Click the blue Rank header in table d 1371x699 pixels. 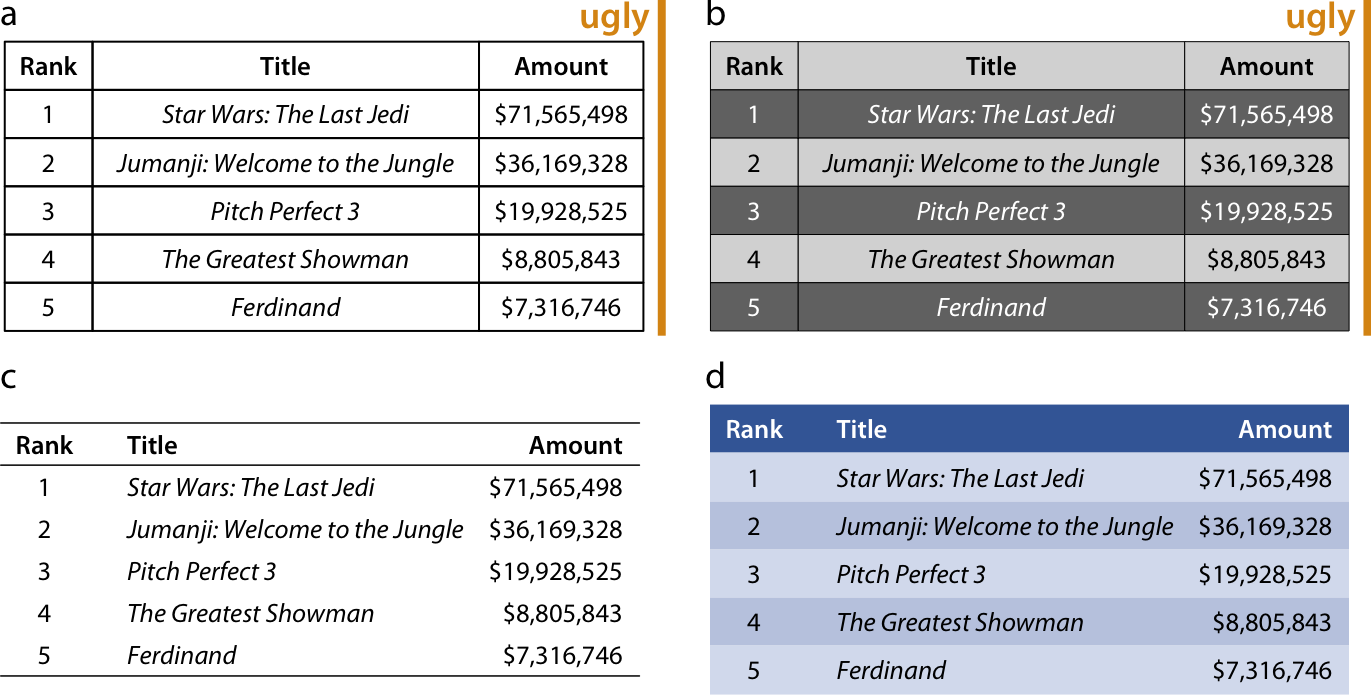click(x=754, y=430)
